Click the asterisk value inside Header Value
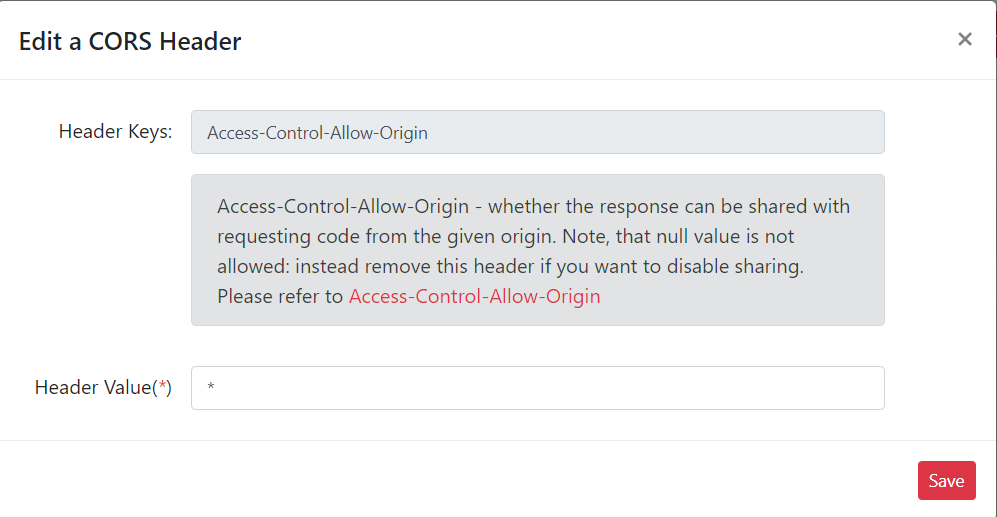The image size is (997, 517). pos(210,389)
